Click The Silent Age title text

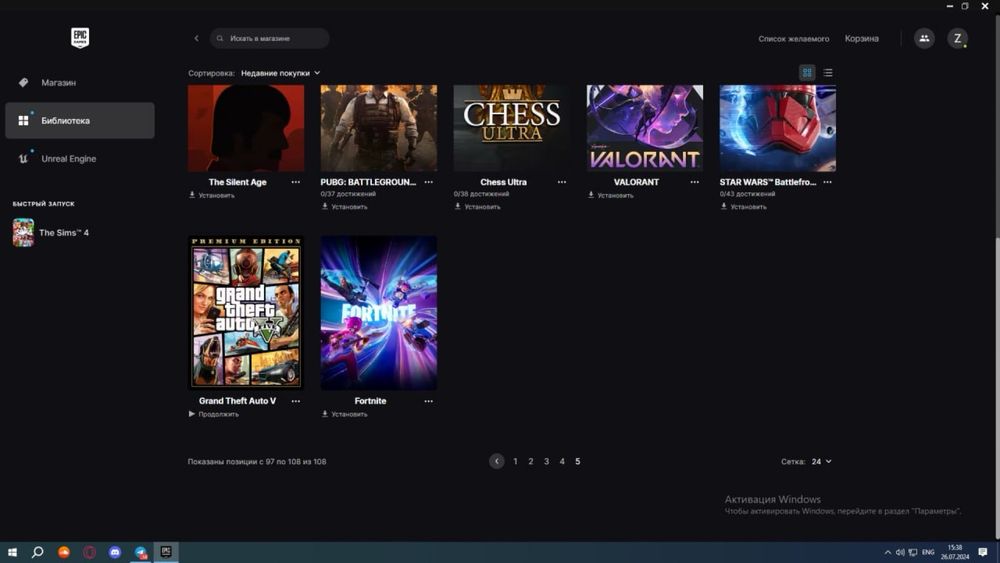pyautogui.click(x=237, y=182)
